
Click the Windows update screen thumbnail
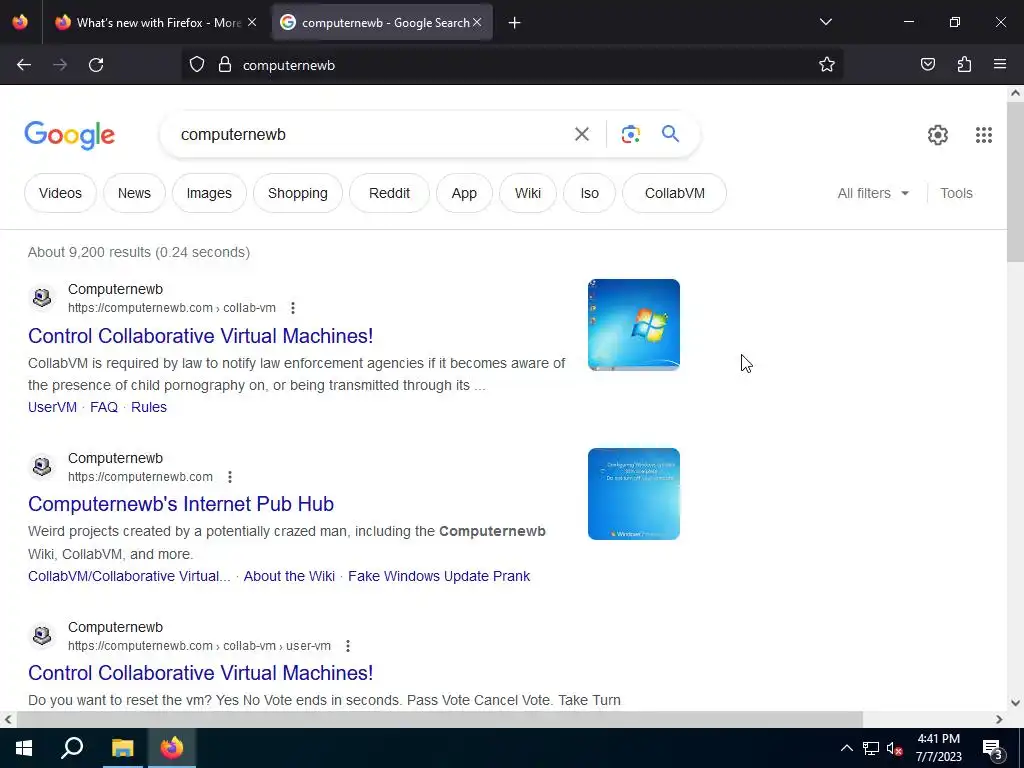click(x=633, y=494)
